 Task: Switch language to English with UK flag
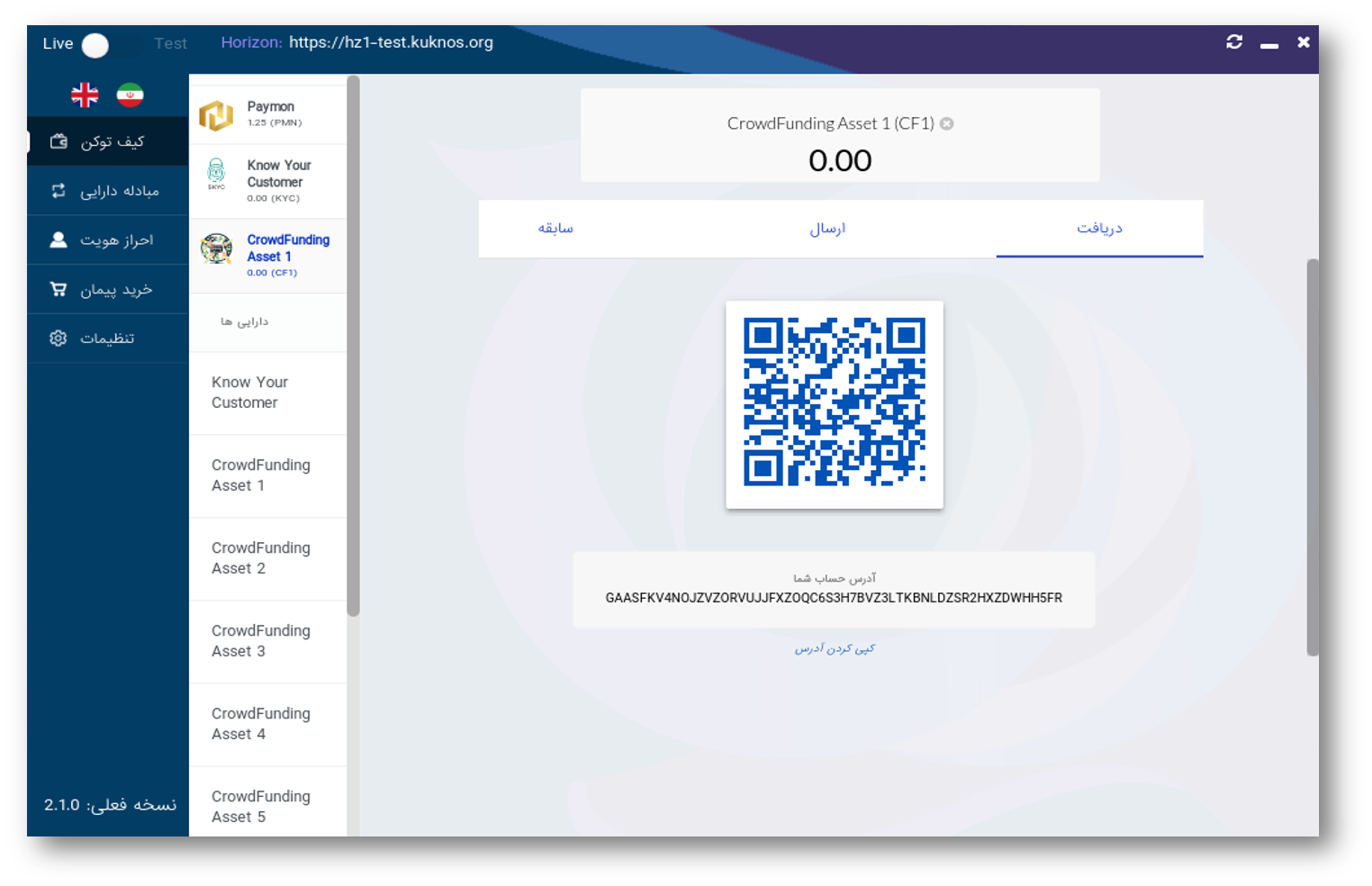pyautogui.click(x=85, y=95)
